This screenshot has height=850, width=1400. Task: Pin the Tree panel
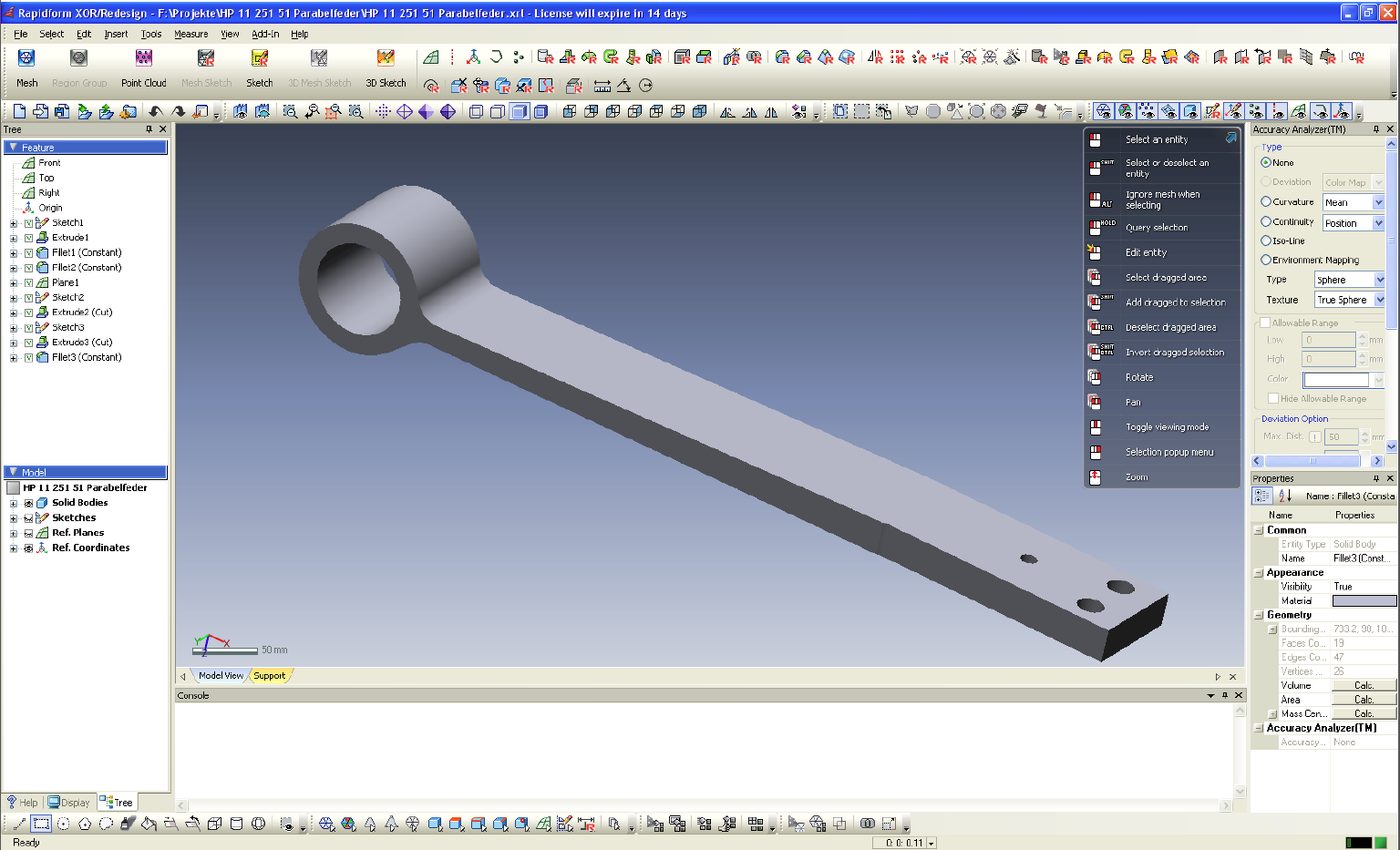tap(149, 129)
